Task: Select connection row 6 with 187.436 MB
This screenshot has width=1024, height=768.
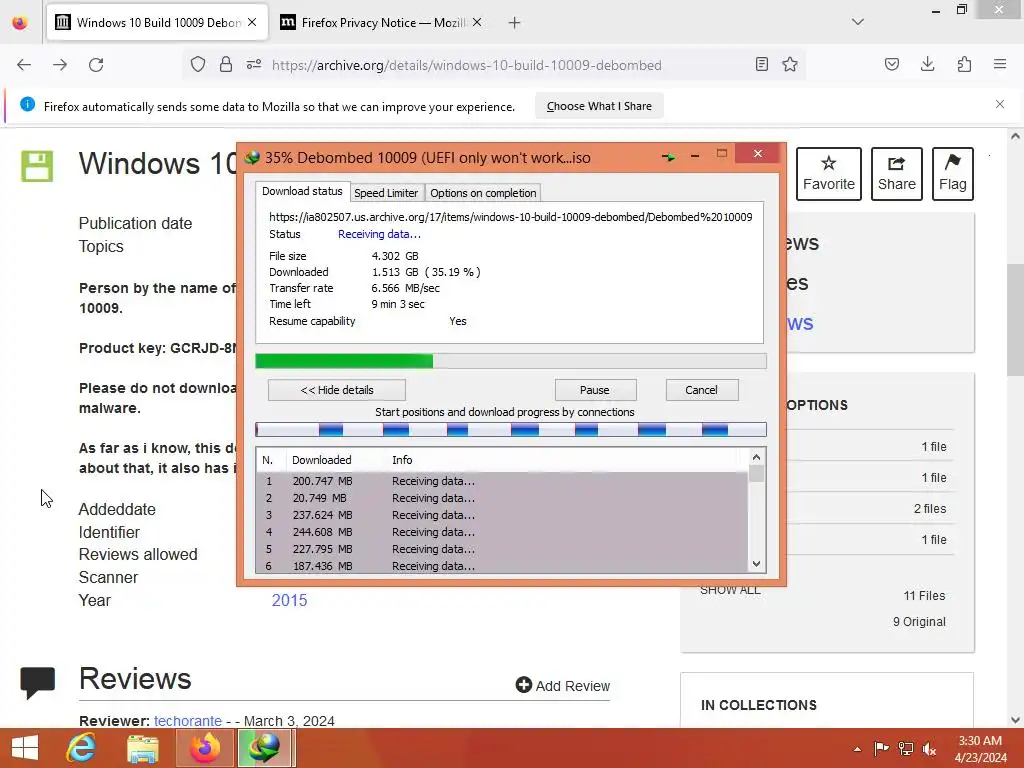Action: point(502,566)
